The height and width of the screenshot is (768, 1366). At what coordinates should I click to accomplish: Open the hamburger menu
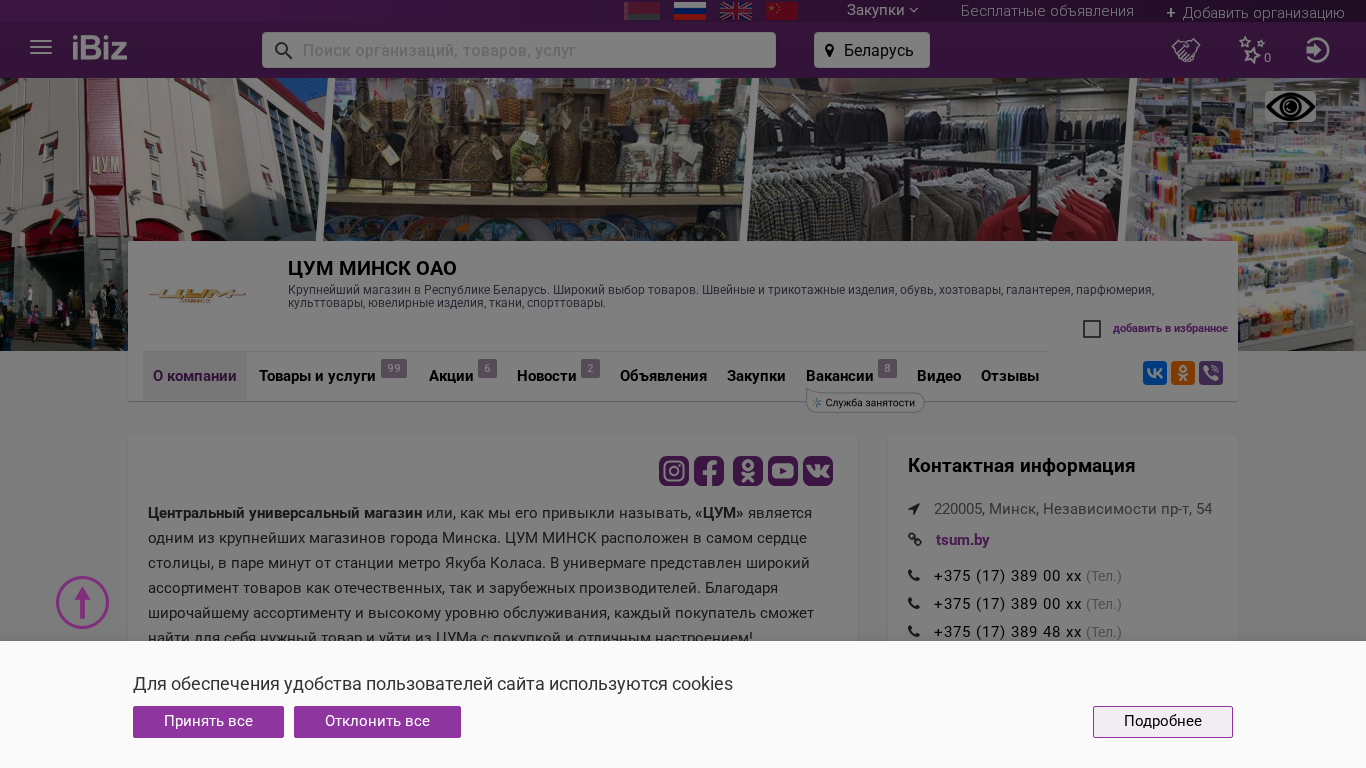tap(41, 47)
